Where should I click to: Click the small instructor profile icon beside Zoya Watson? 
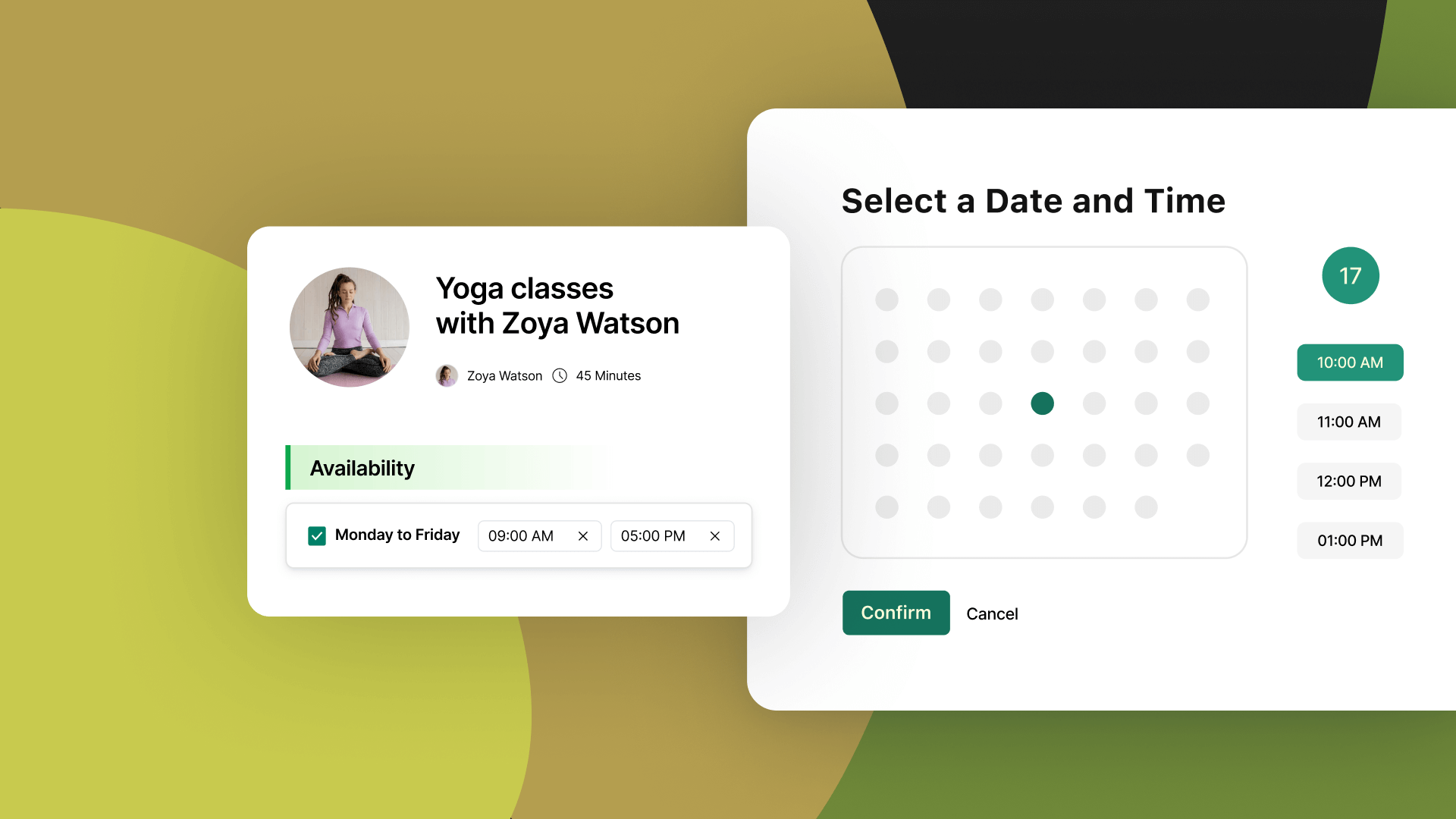tap(447, 375)
